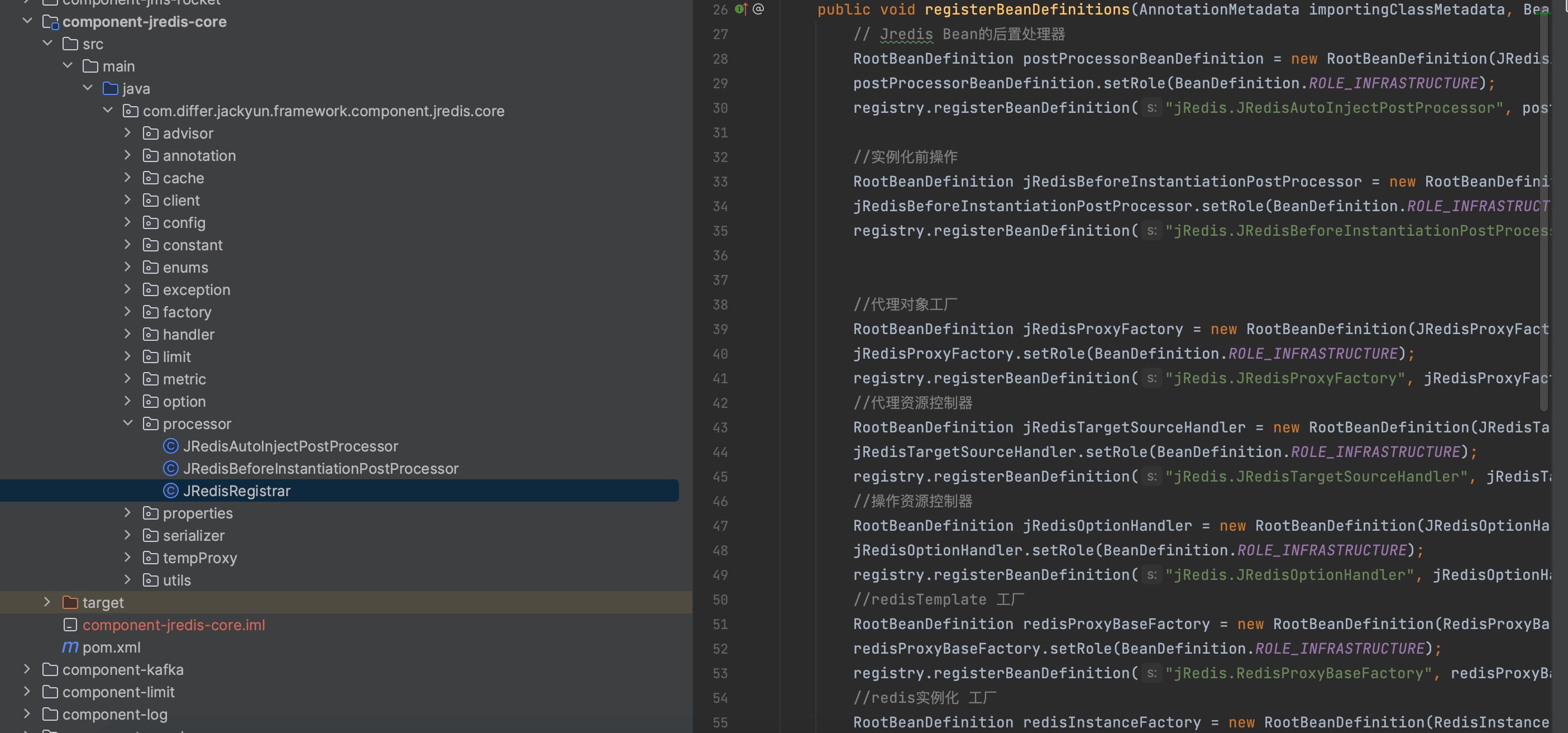The width and height of the screenshot is (1568, 733).
Task: Click the src folder icon
Action: [70, 45]
